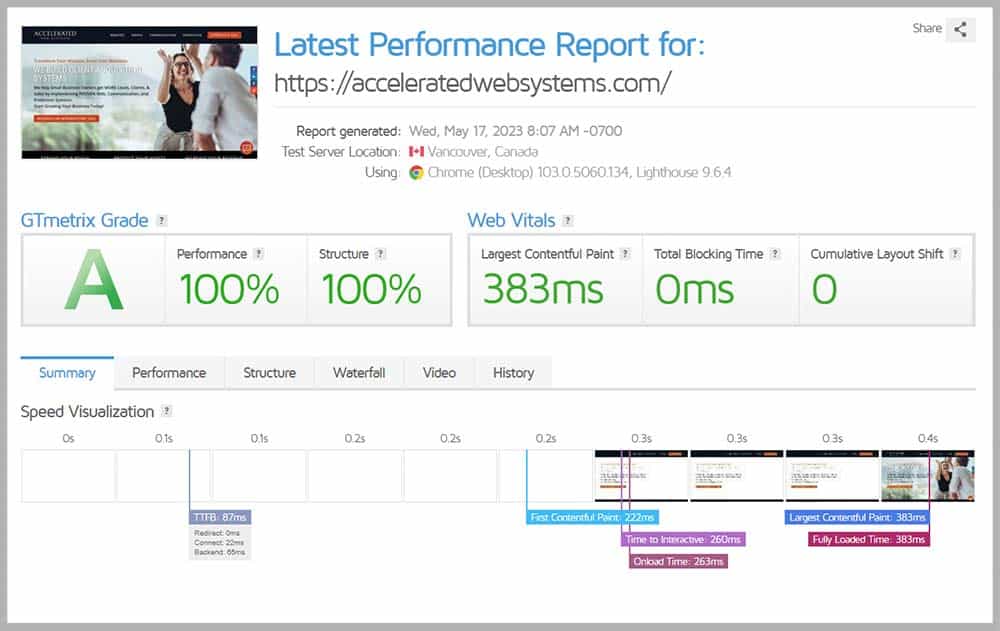Click the Share icon button
The width and height of the screenshot is (1000, 631).
click(x=960, y=29)
